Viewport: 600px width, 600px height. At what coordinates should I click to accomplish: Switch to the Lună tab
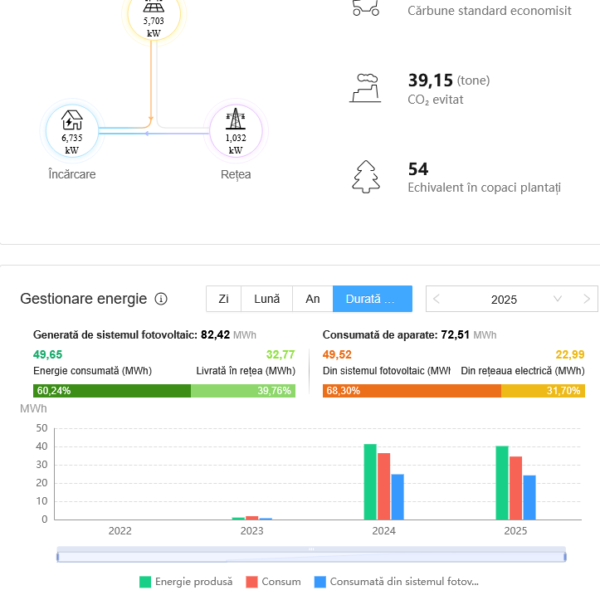267,299
